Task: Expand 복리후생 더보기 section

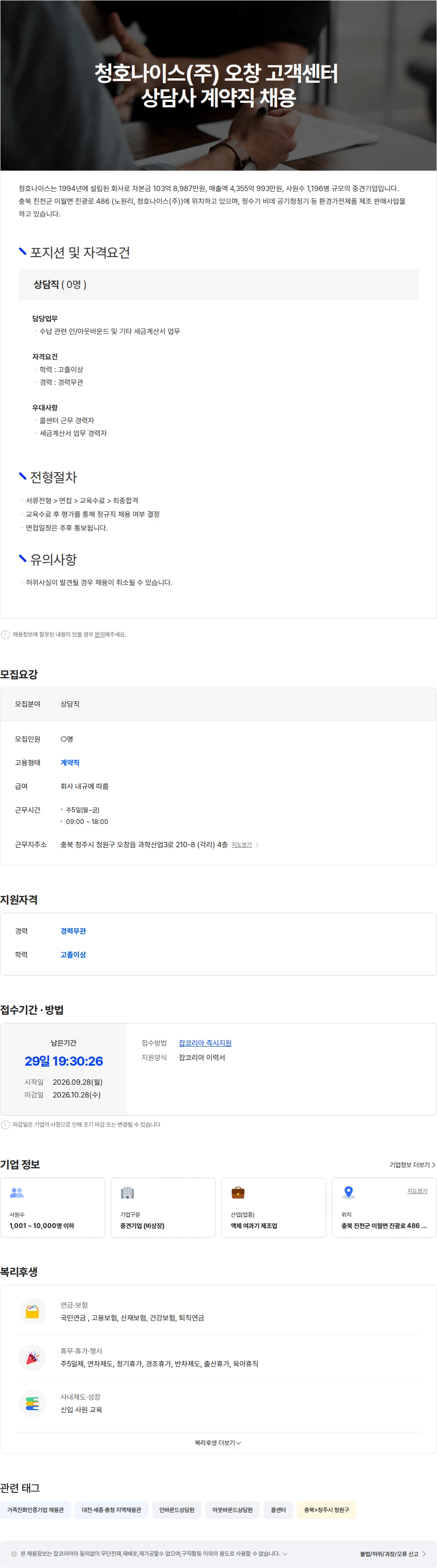Action: pos(218,1442)
